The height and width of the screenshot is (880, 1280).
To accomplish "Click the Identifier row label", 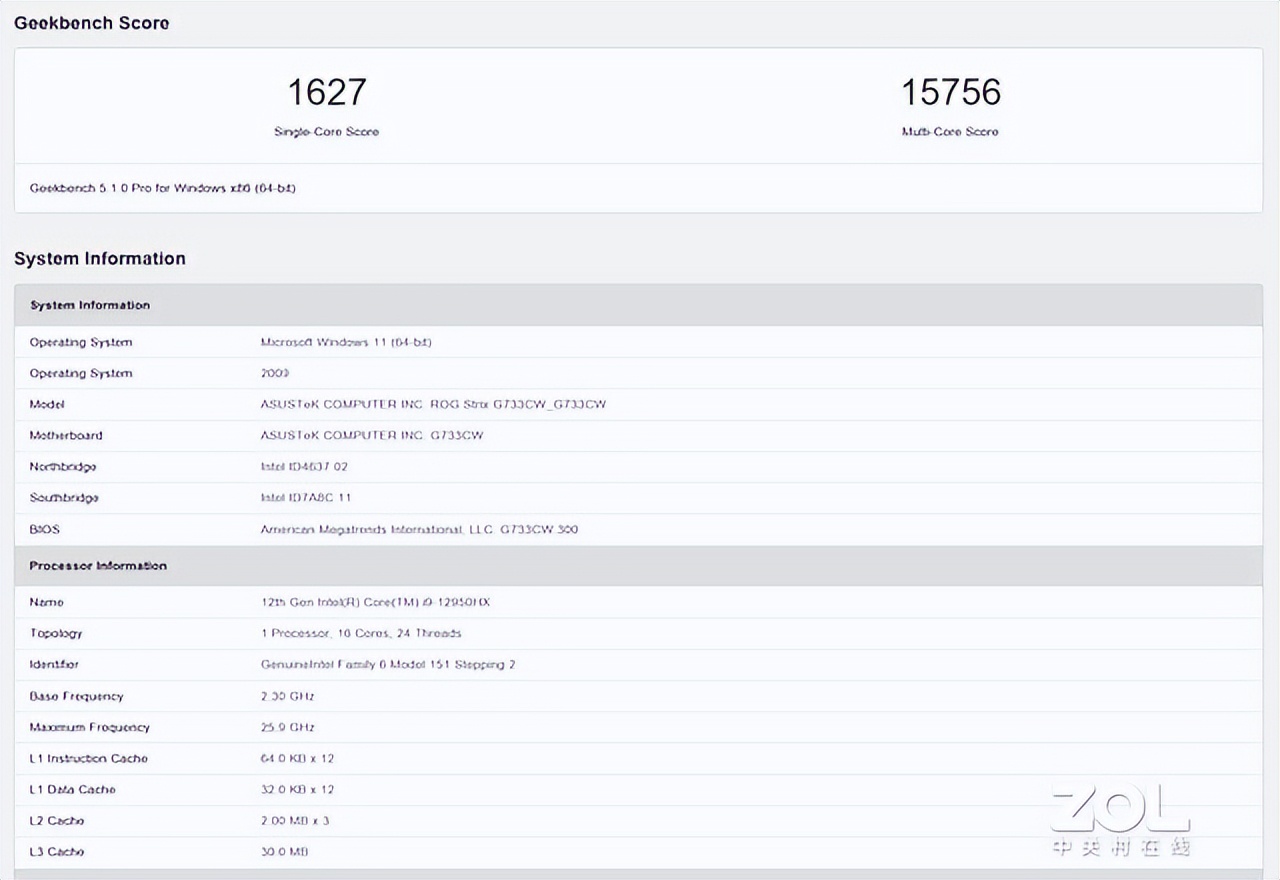I will (x=54, y=664).
